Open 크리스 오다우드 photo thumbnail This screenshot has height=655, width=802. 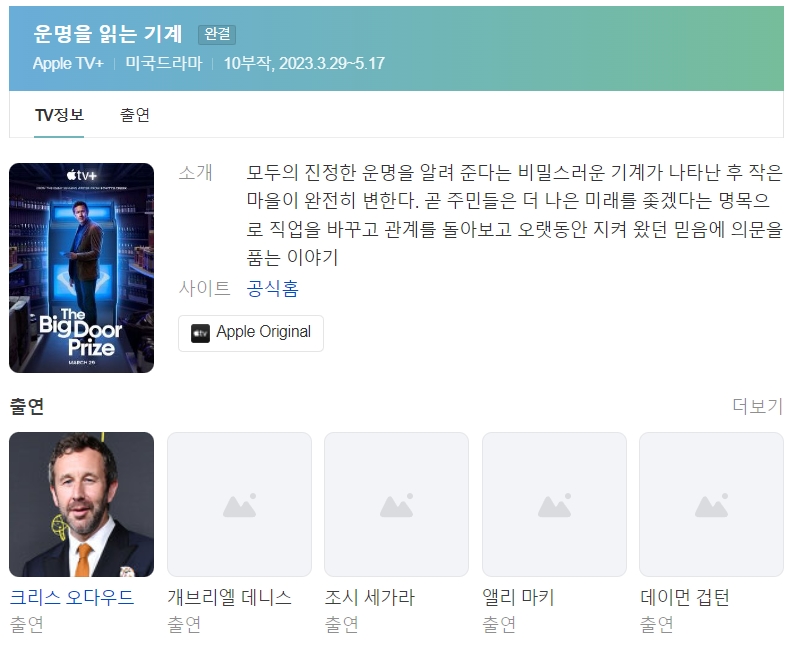(x=81, y=505)
